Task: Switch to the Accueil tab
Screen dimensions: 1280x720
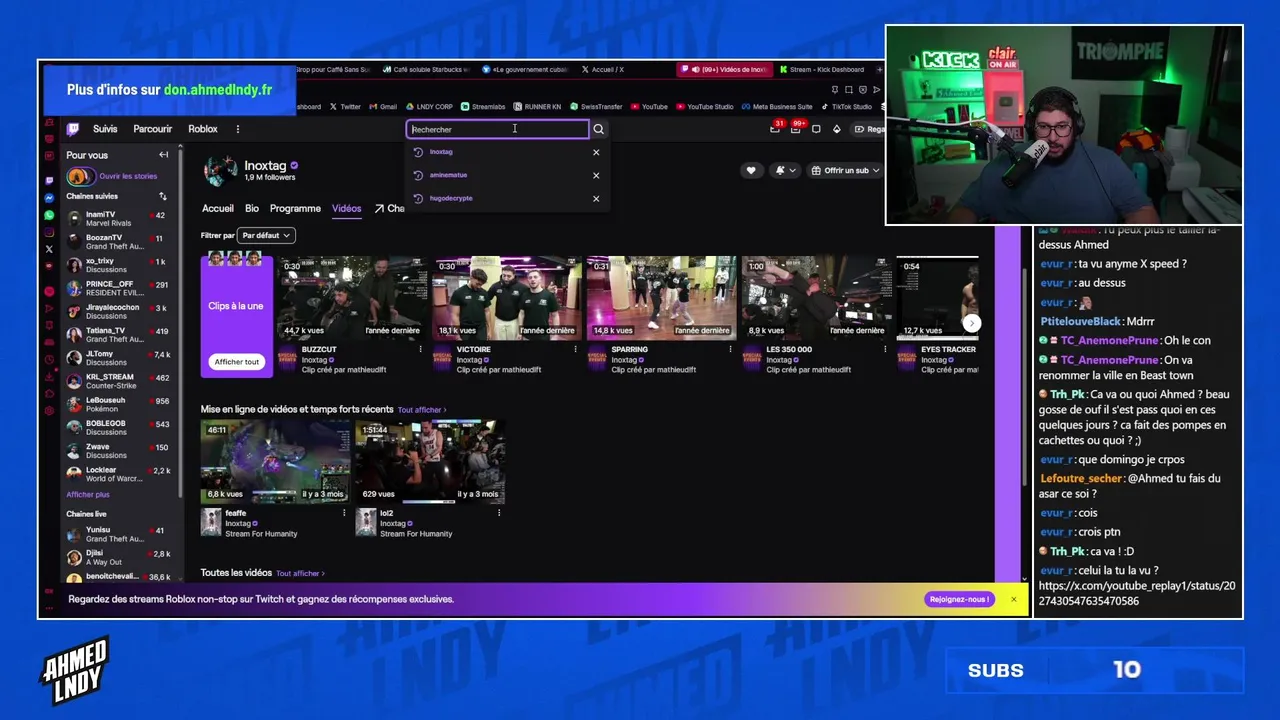Action: [x=218, y=208]
